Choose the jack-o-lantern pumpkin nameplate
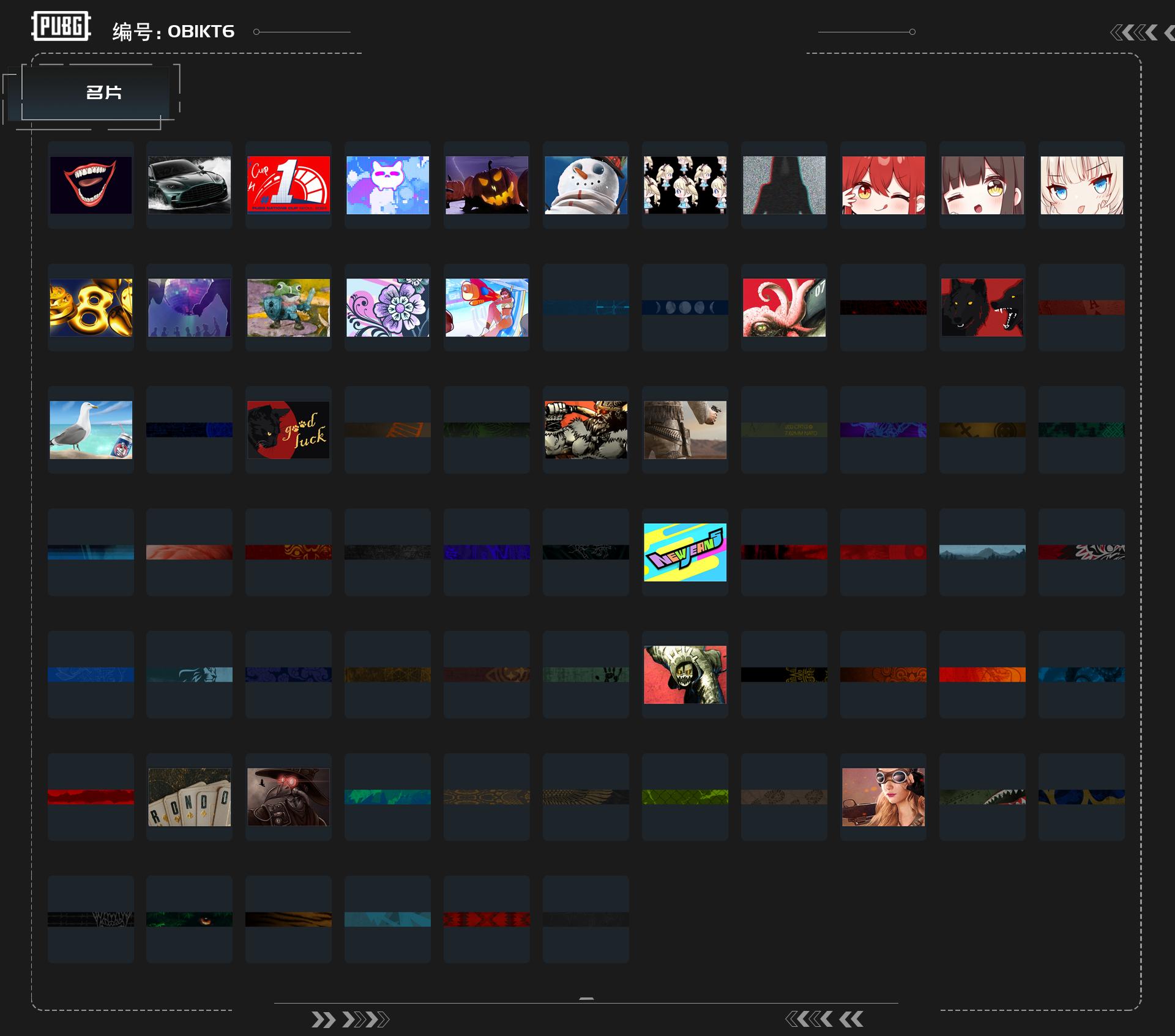This screenshot has height=1036, width=1175. pyautogui.click(x=487, y=185)
